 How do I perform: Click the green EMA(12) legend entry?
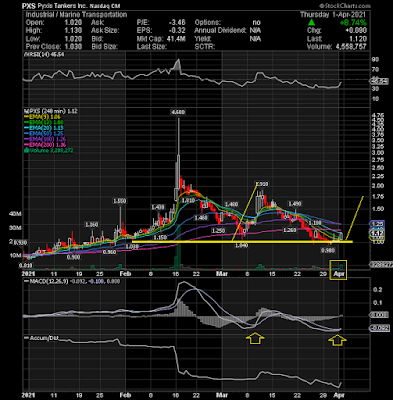point(44,122)
